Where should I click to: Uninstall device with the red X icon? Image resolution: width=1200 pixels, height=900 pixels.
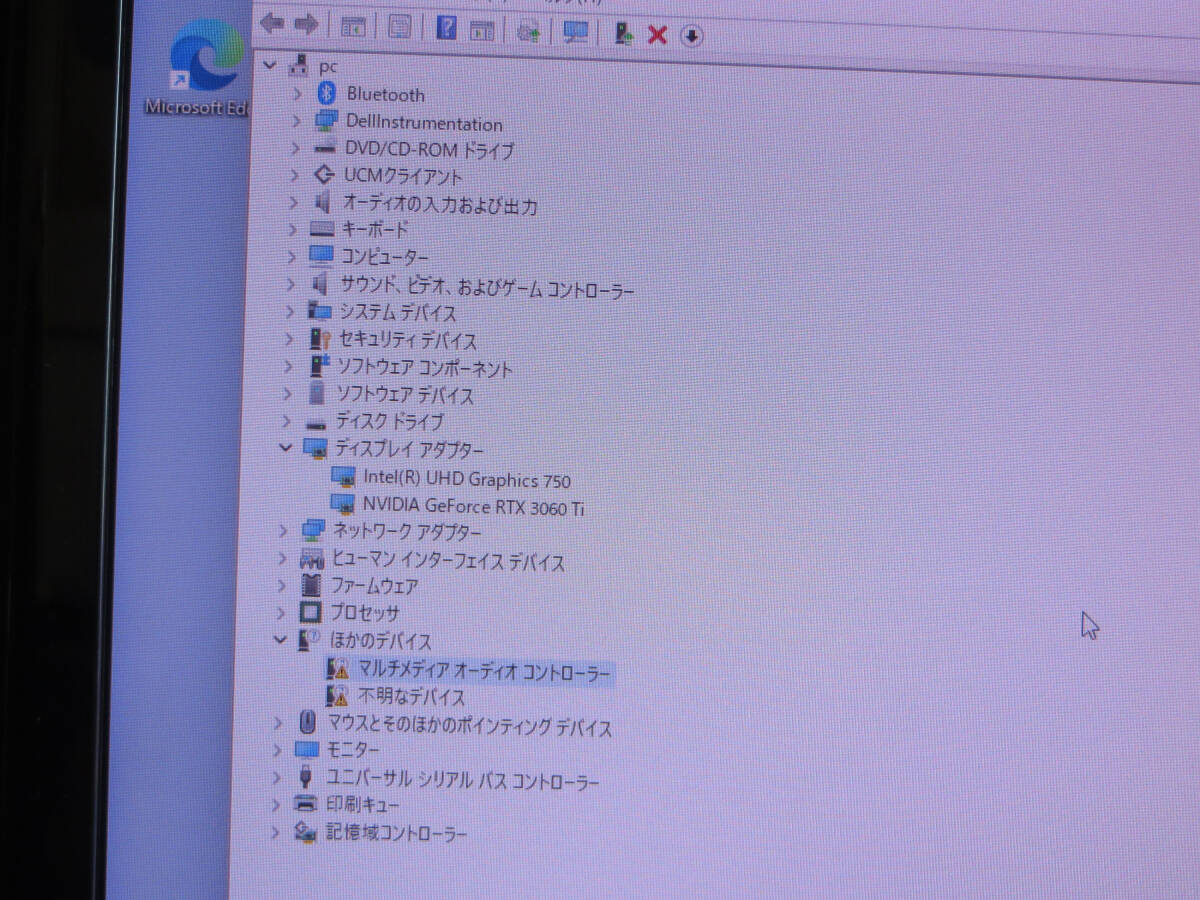(657, 35)
